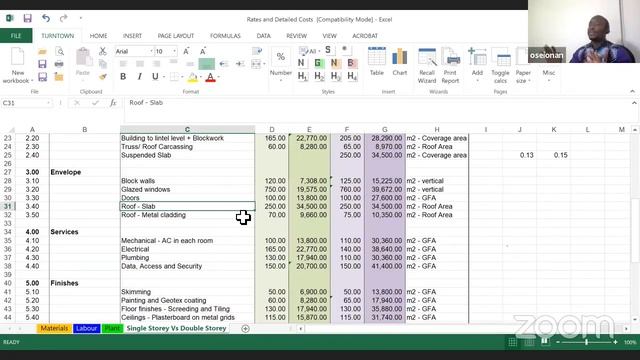Open the Number format dropdown
This screenshot has height=360, width=640.
(x=280, y=76)
